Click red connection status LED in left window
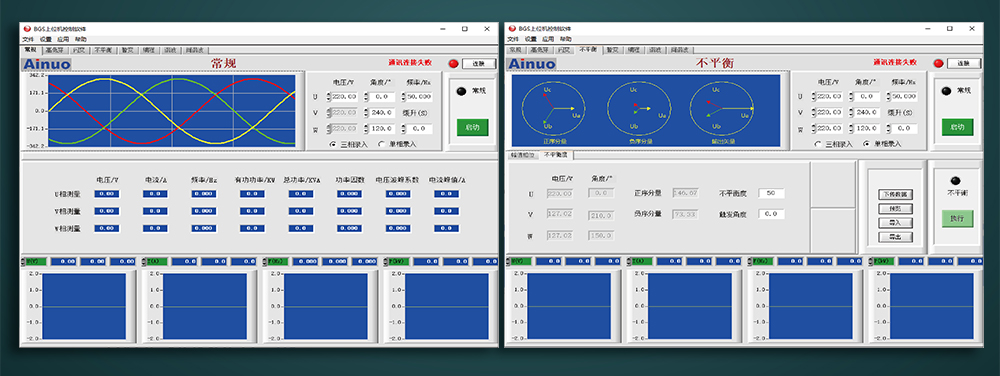Image resolution: width=1000 pixels, height=376 pixels. (453, 63)
